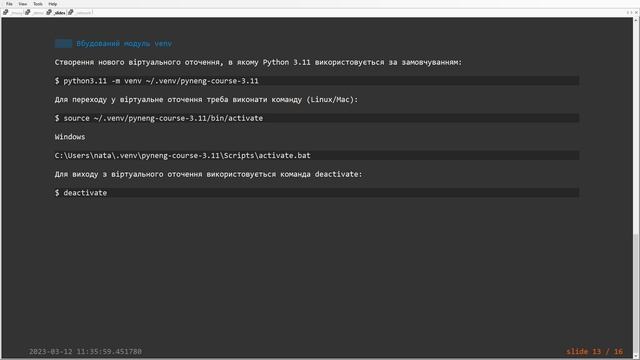Click the 'slide 13 / 16' counter
The image size is (640, 360).
pyautogui.click(x=594, y=351)
